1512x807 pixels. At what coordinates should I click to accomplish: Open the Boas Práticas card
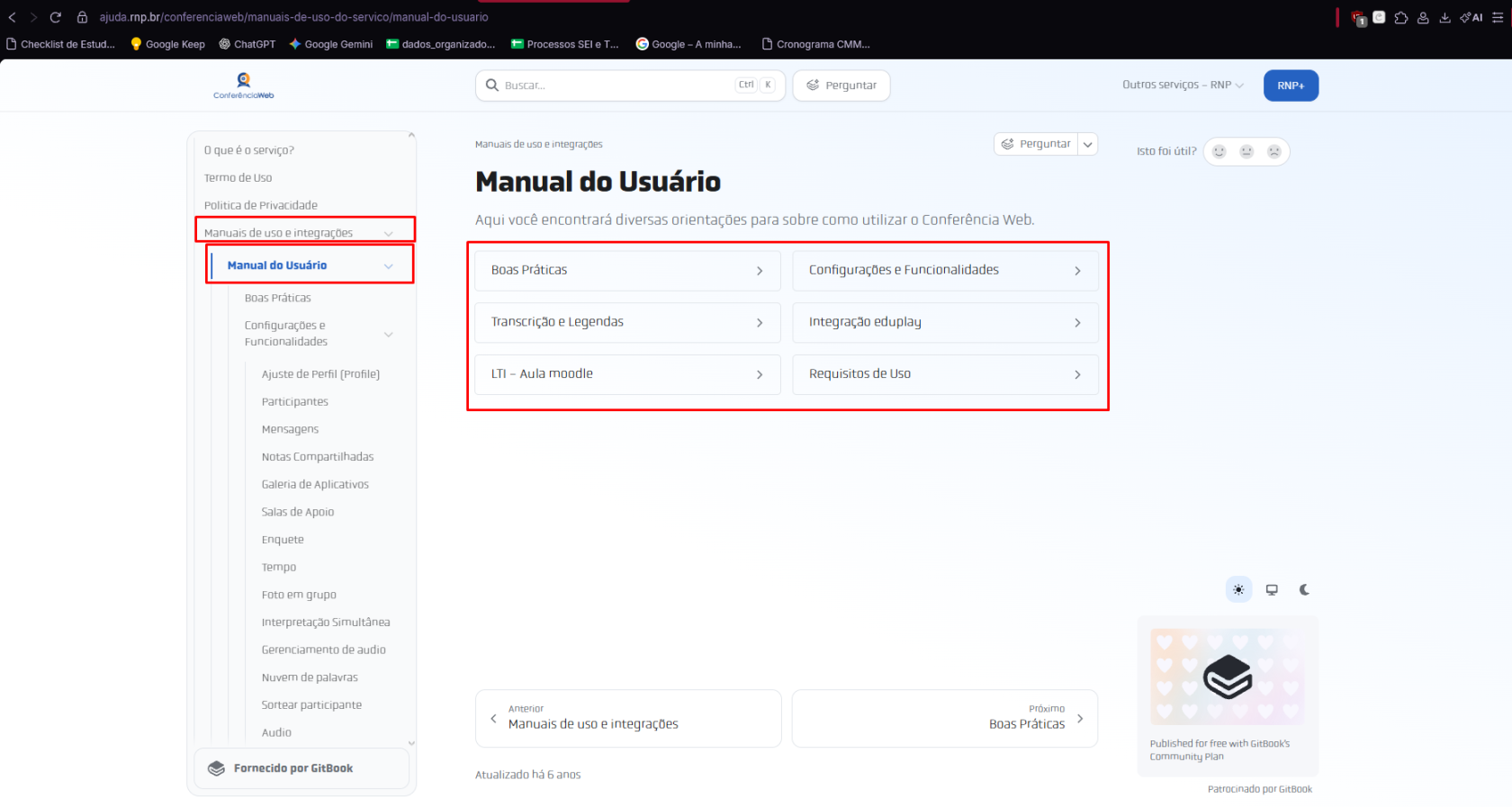coord(627,270)
